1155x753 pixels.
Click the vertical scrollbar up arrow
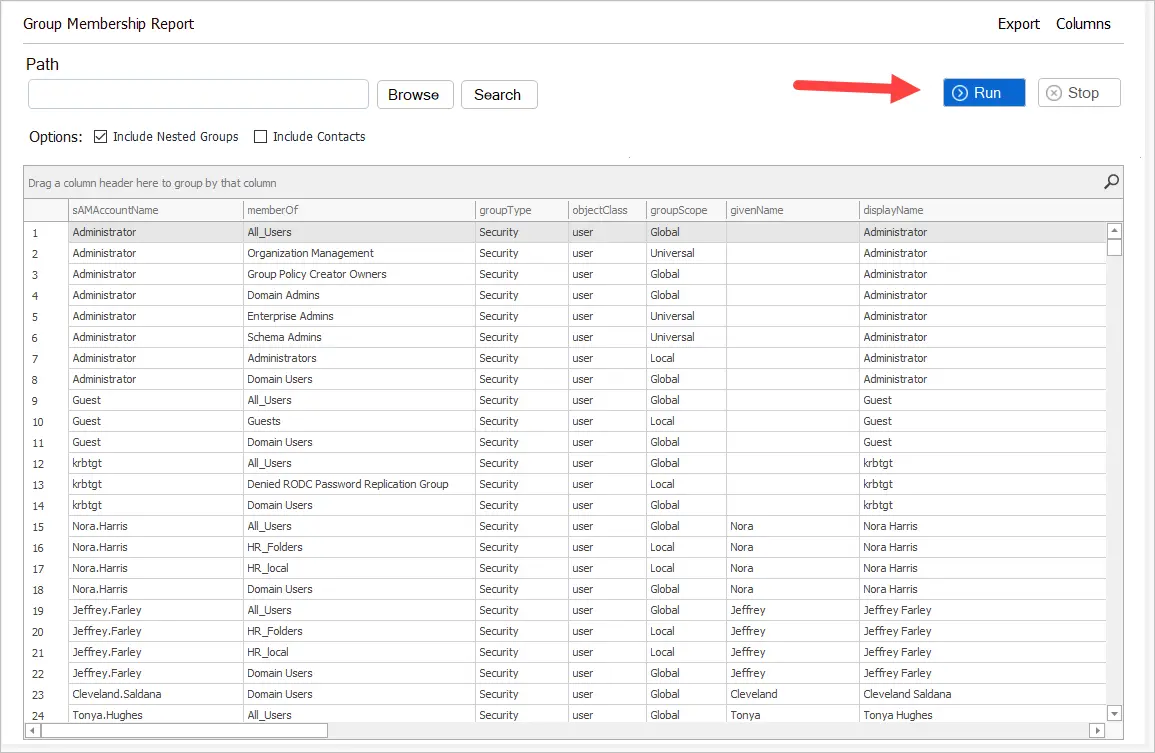[x=1114, y=231]
